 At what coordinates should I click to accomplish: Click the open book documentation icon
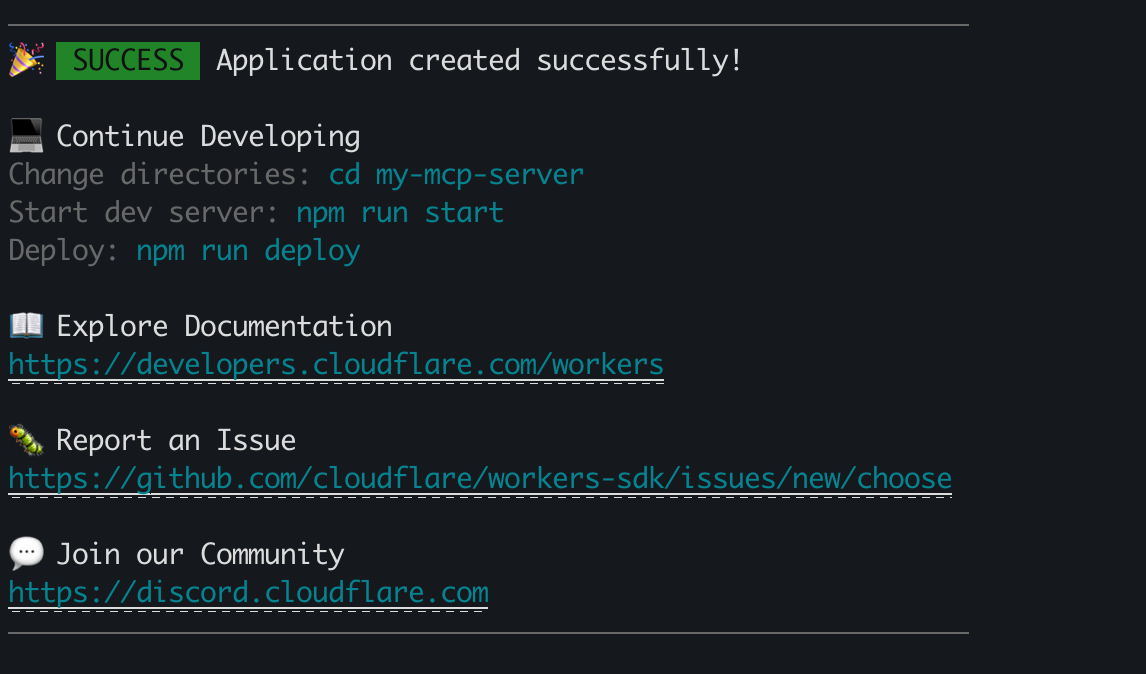point(26,326)
